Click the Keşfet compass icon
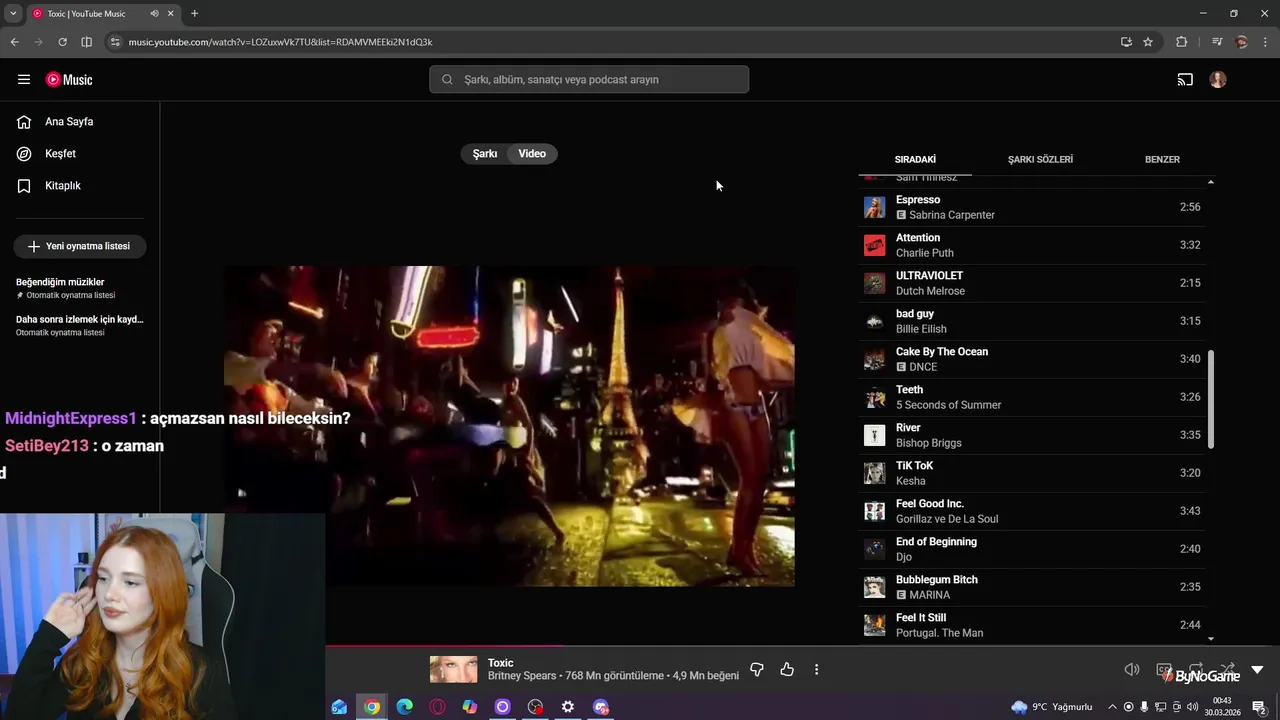 click(x=24, y=154)
